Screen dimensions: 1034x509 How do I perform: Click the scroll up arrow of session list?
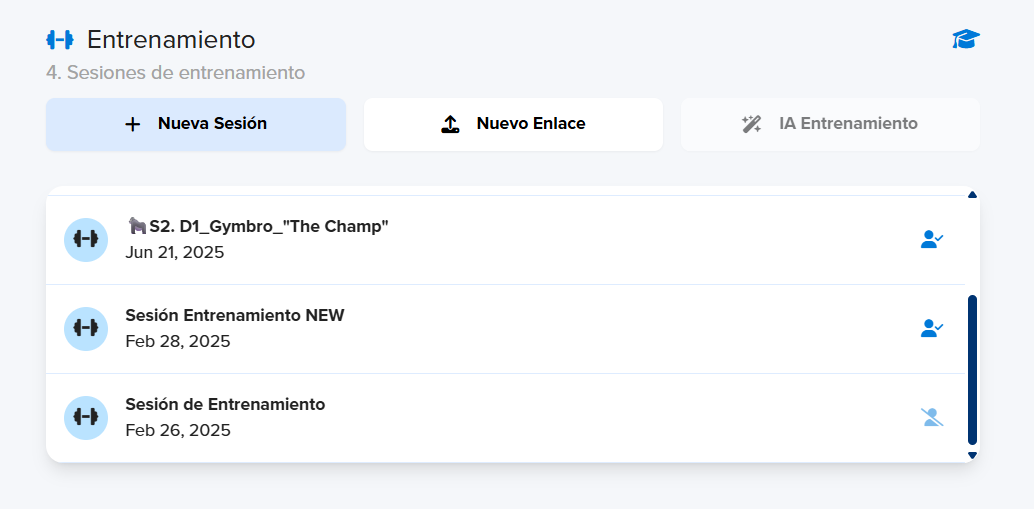(x=972, y=195)
